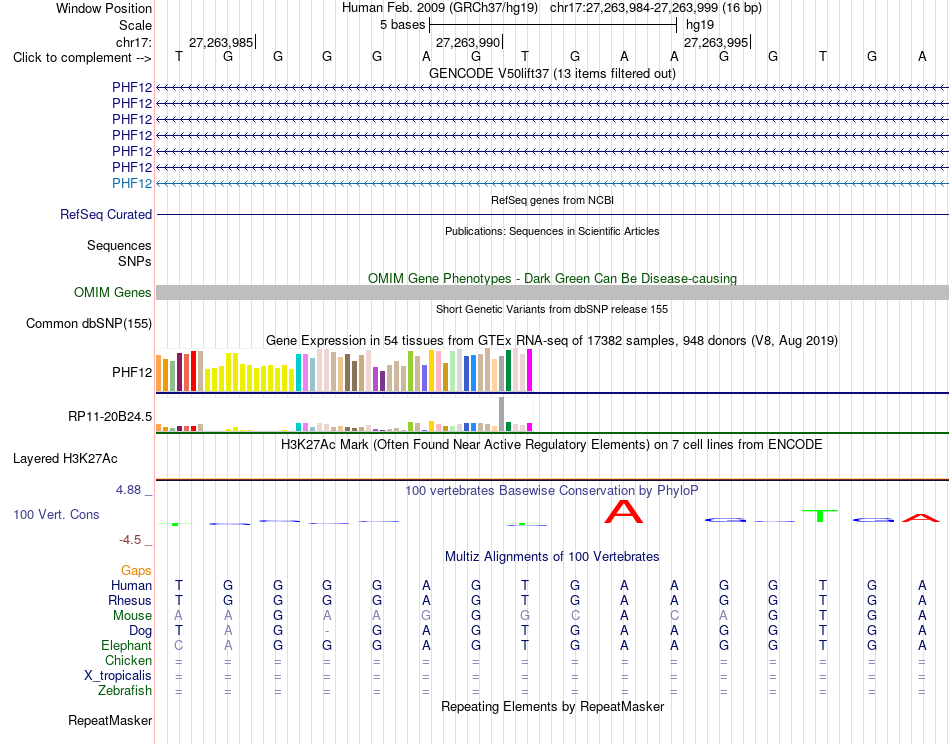Click the Dog species label

pyautogui.click(x=141, y=631)
